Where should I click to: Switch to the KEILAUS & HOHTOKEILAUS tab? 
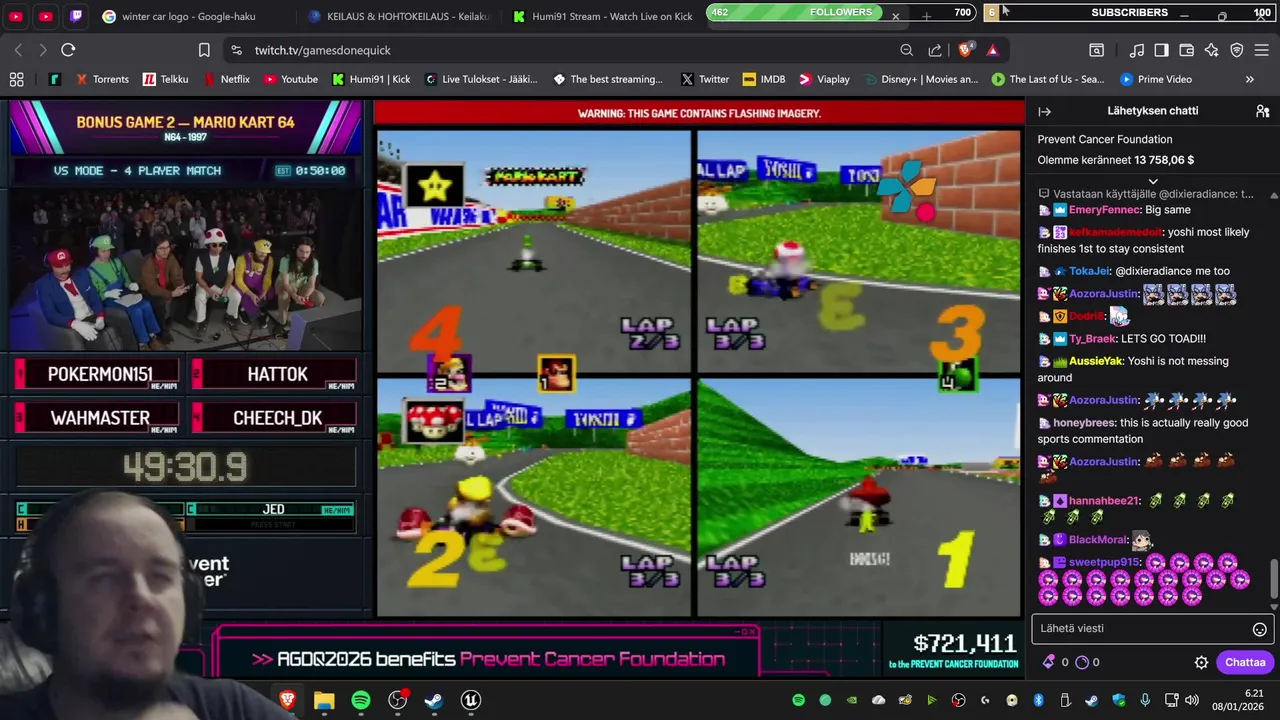pos(398,16)
